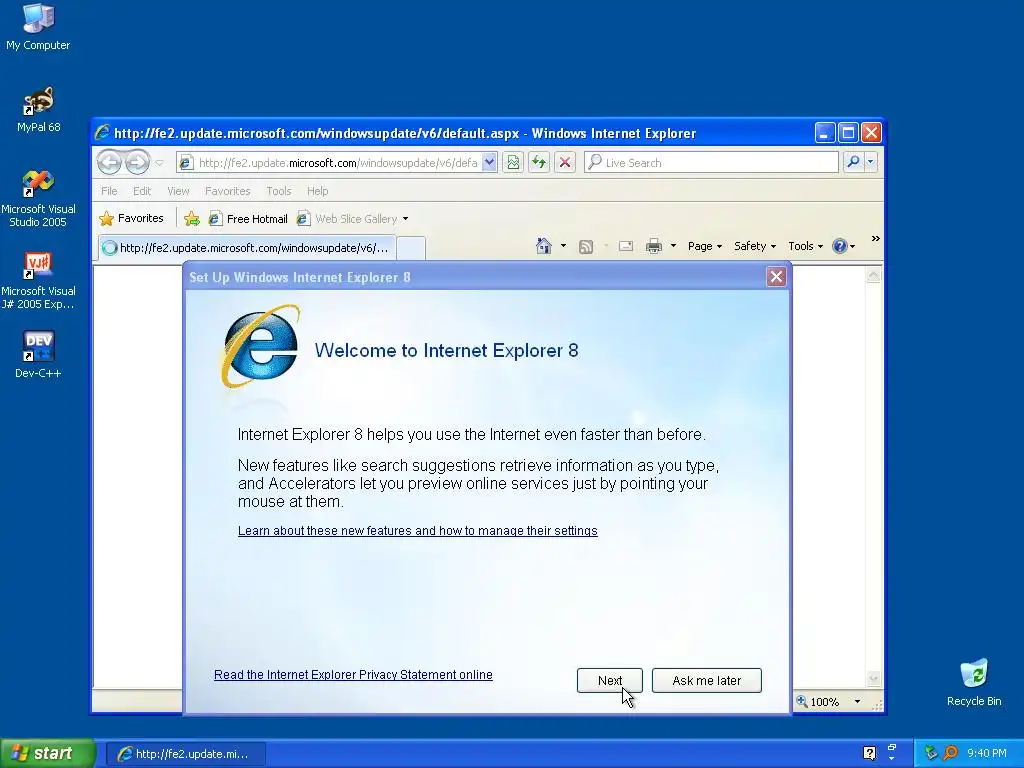Select the My Computer desktop icon
This screenshot has height=768, width=1024.
(x=38, y=27)
